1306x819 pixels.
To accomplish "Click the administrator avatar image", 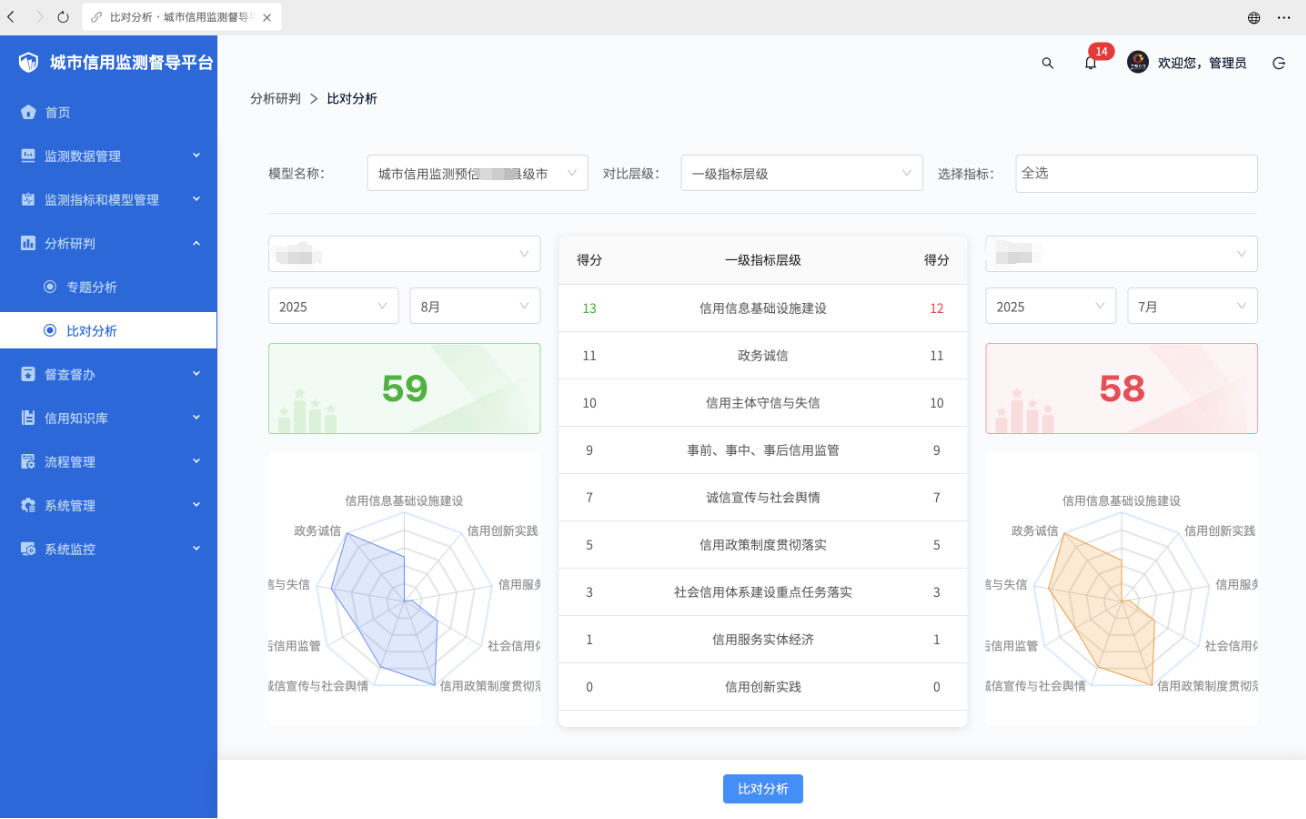I will click(1138, 63).
